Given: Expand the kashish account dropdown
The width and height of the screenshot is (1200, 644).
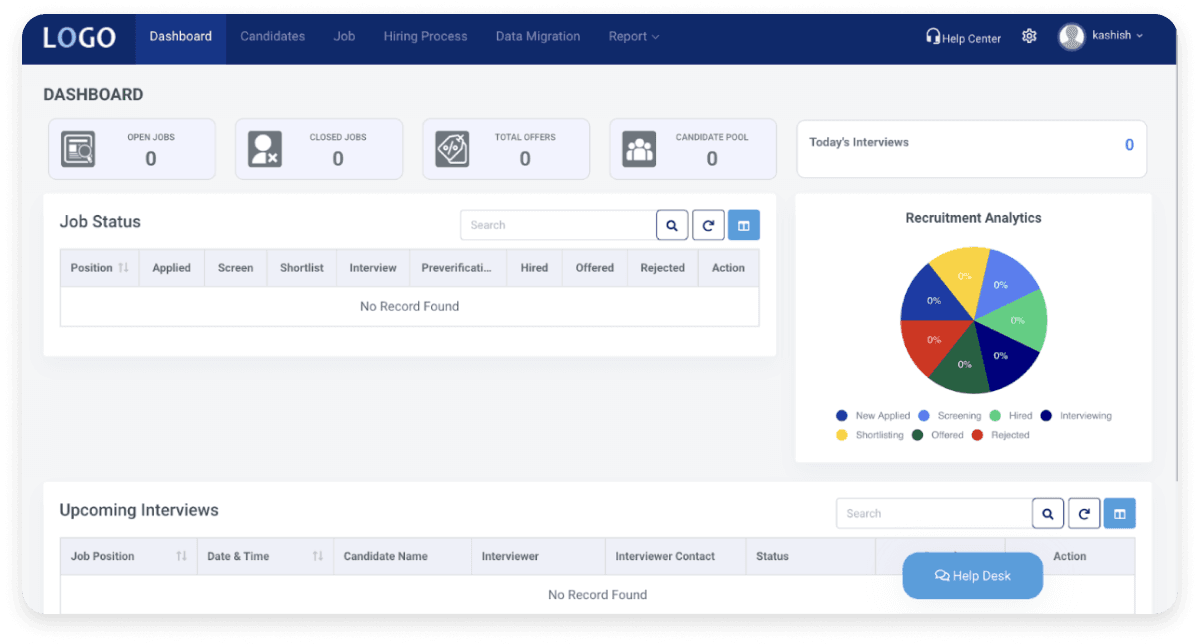Looking at the screenshot, I should (x=1112, y=36).
